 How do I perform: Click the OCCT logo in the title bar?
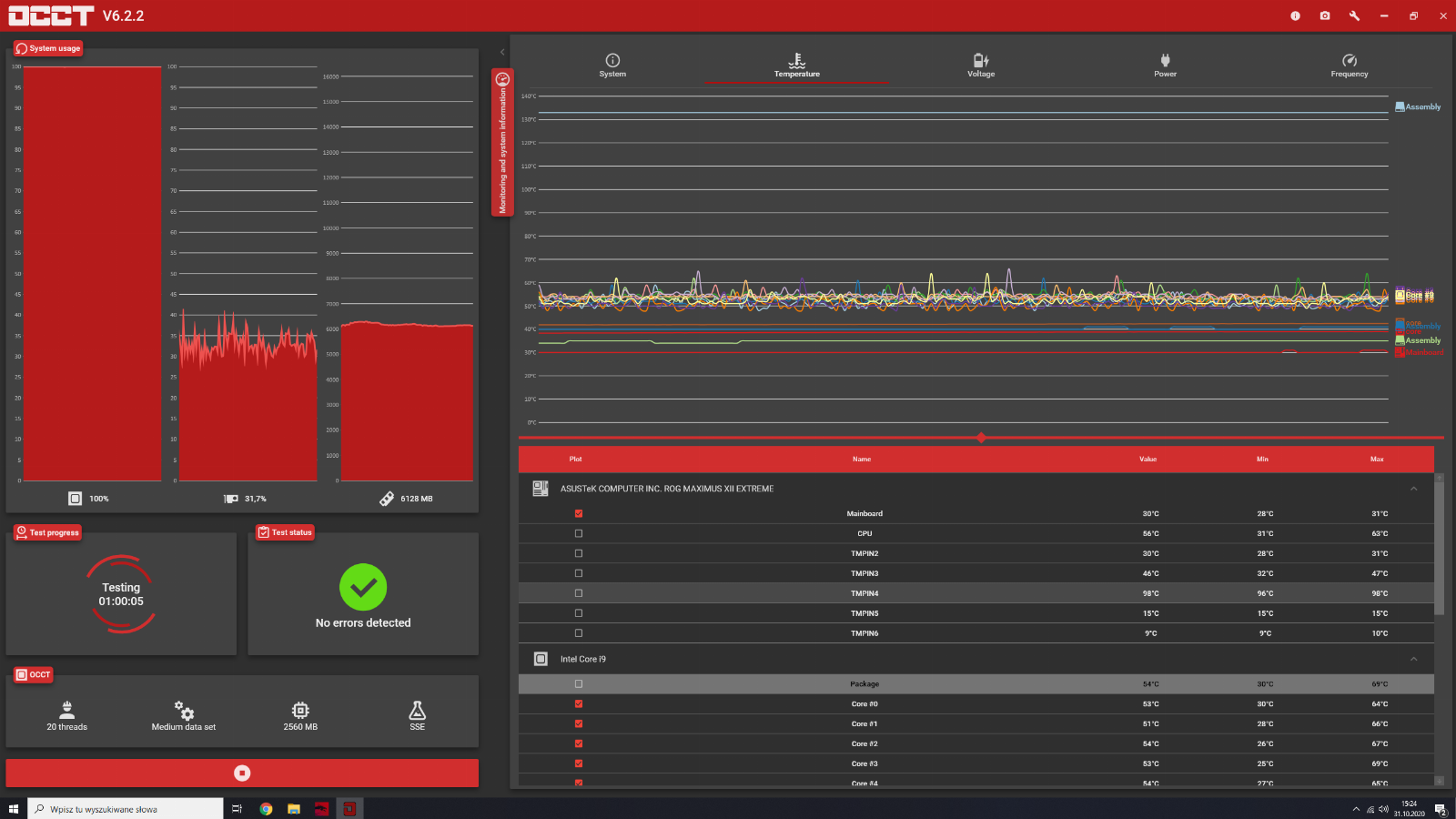[x=51, y=15]
